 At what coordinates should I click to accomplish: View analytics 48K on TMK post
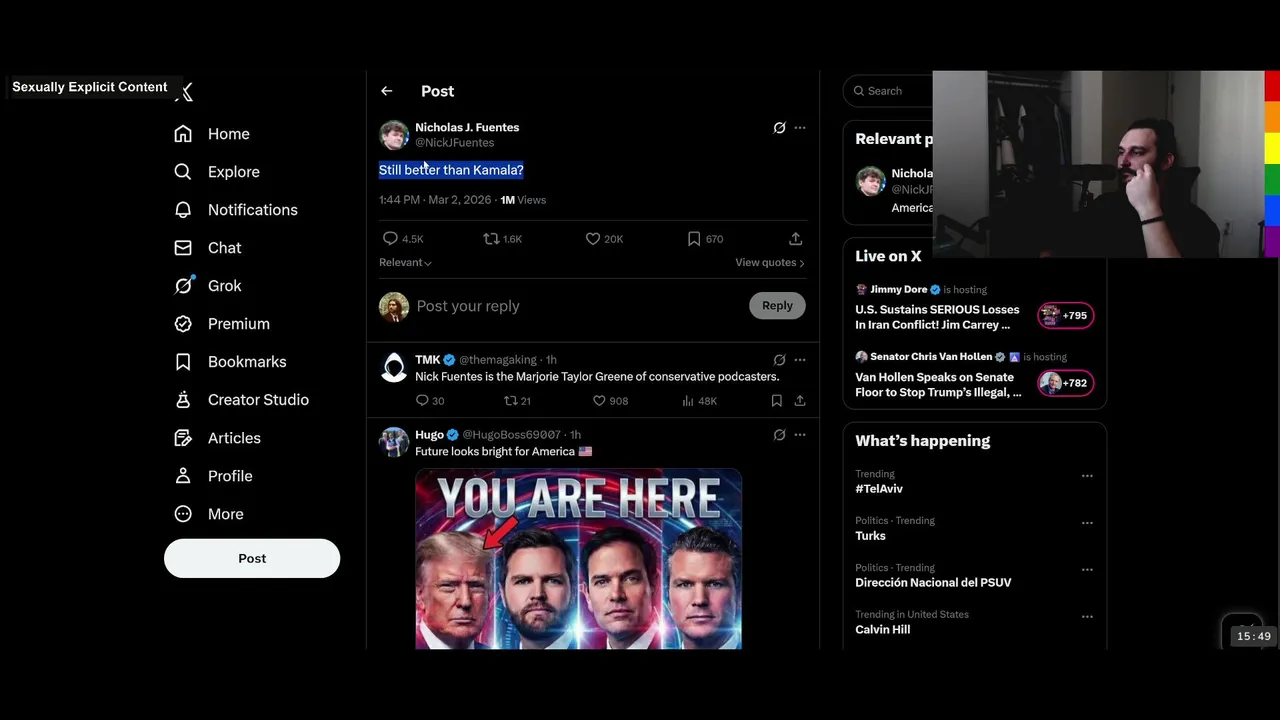(x=688, y=401)
